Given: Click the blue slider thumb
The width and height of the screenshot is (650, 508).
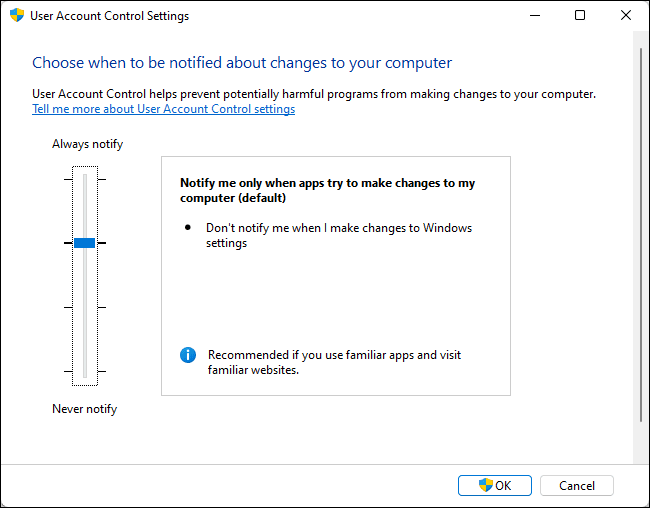Looking at the screenshot, I should 85,243.
